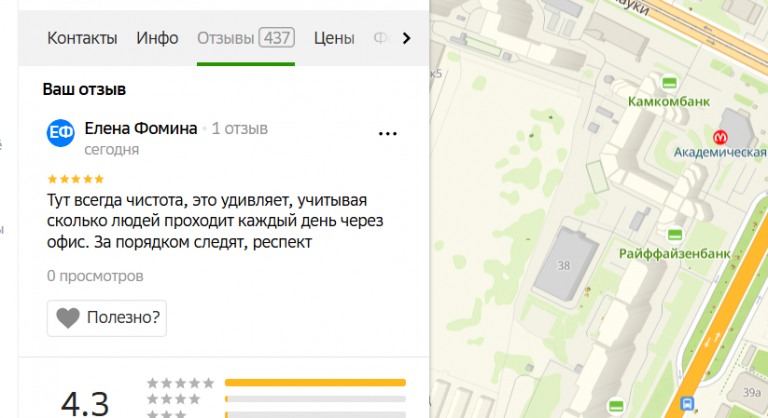Click the '0 просмотров' text

pyautogui.click(x=95, y=276)
